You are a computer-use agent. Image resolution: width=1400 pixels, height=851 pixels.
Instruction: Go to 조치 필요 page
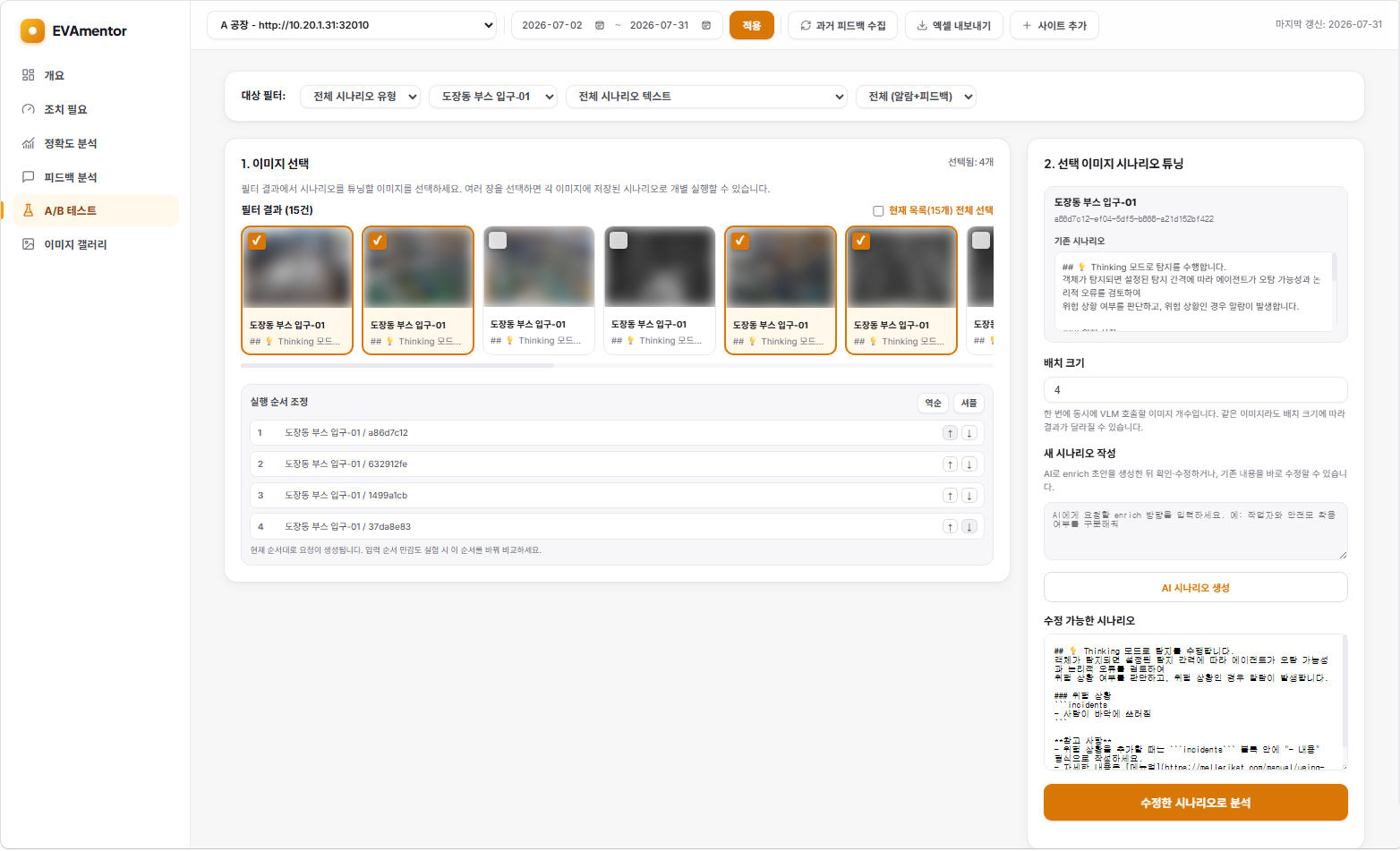pos(95,109)
